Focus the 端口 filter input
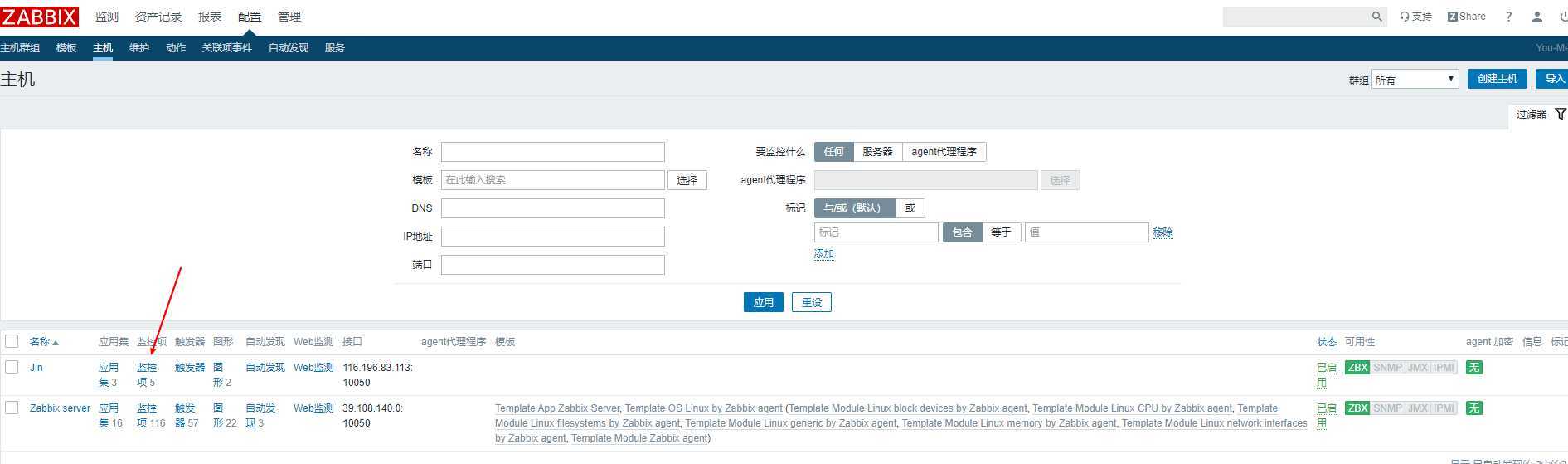 tap(553, 265)
